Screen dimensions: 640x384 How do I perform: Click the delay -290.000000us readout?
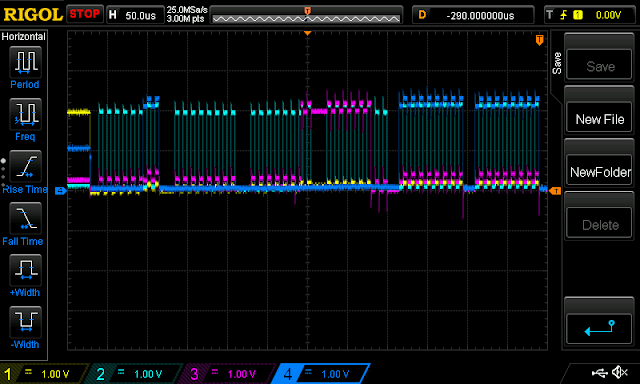click(480, 16)
